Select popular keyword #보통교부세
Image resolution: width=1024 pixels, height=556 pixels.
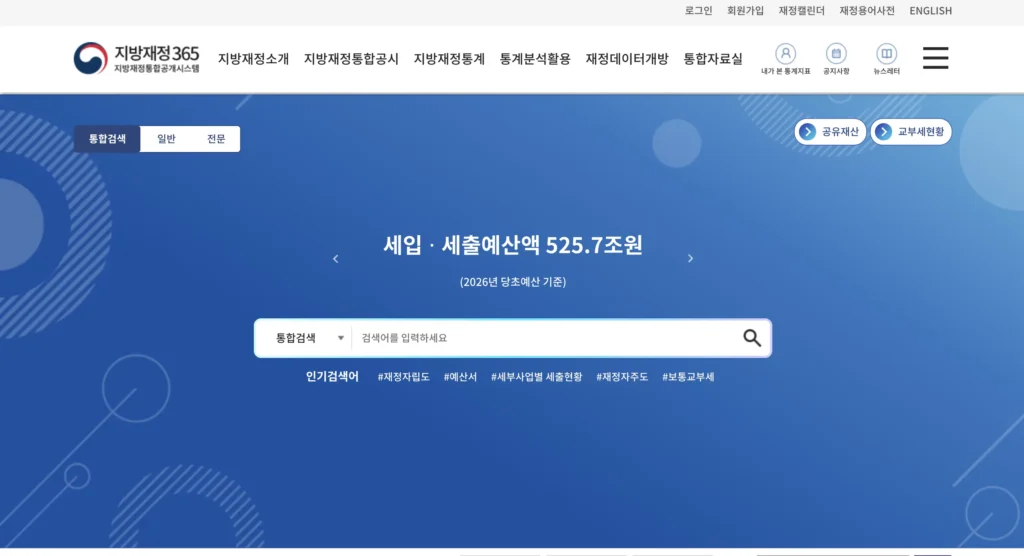tap(688, 377)
